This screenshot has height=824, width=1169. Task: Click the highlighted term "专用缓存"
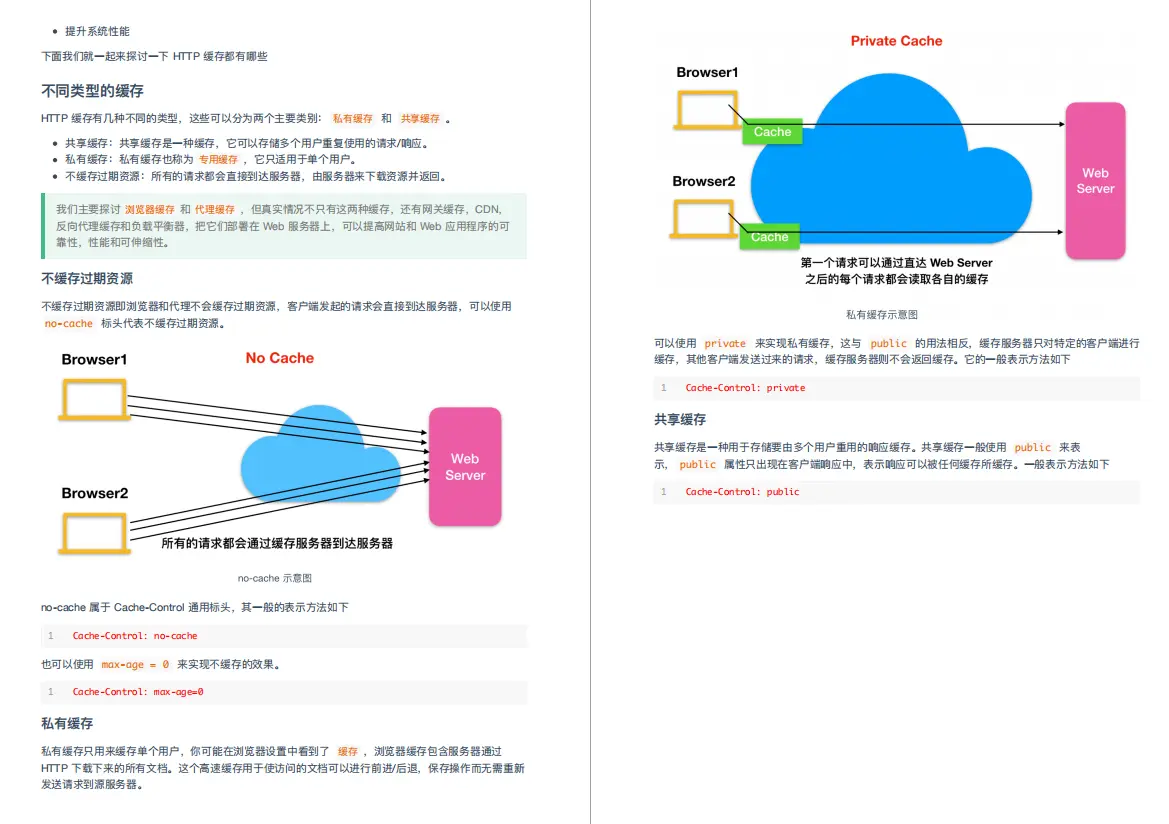click(x=218, y=160)
